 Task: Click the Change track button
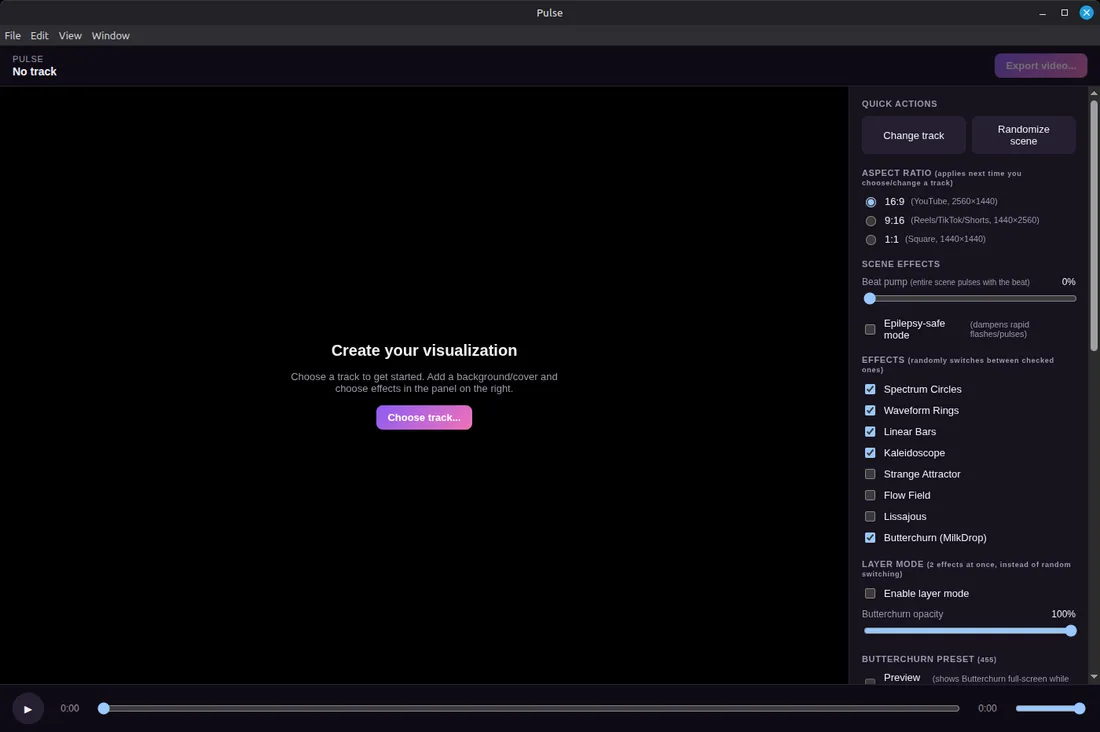pos(913,135)
